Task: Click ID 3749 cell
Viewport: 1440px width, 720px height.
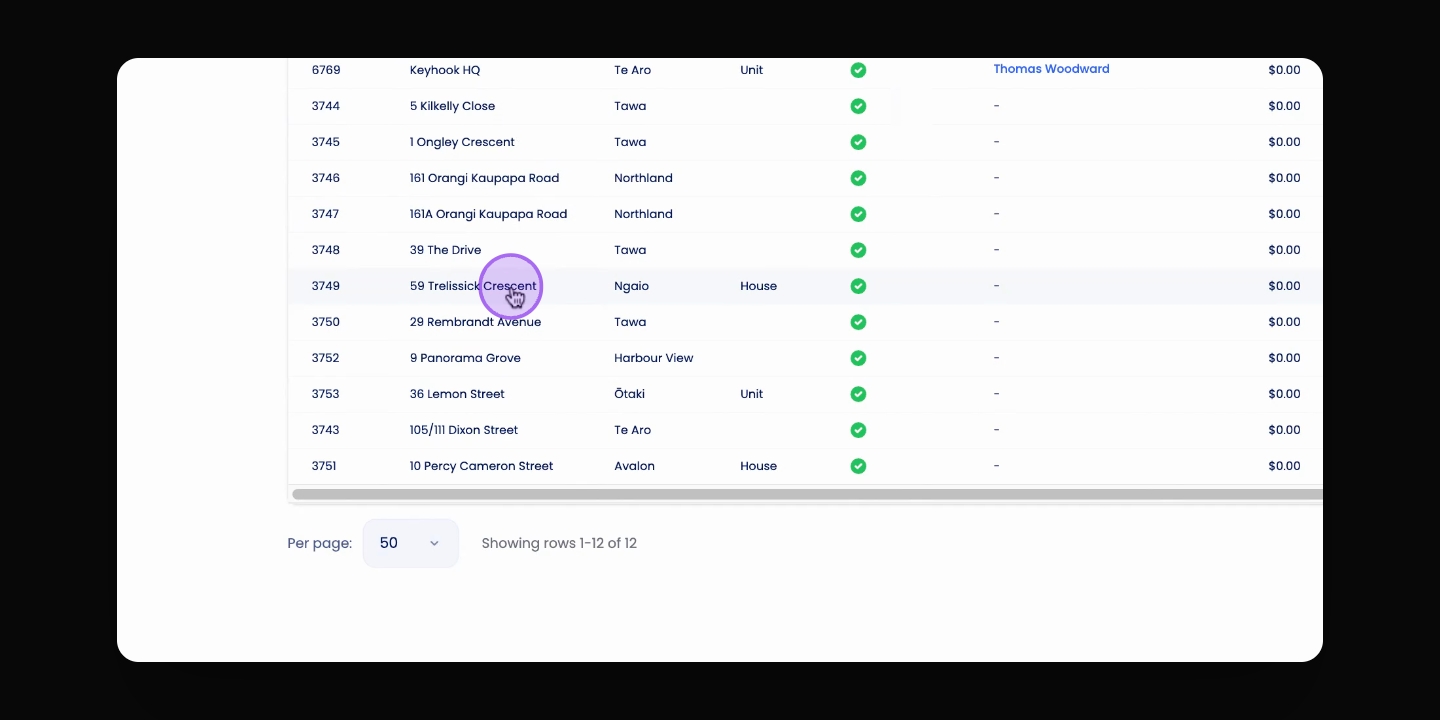Action: (x=326, y=286)
